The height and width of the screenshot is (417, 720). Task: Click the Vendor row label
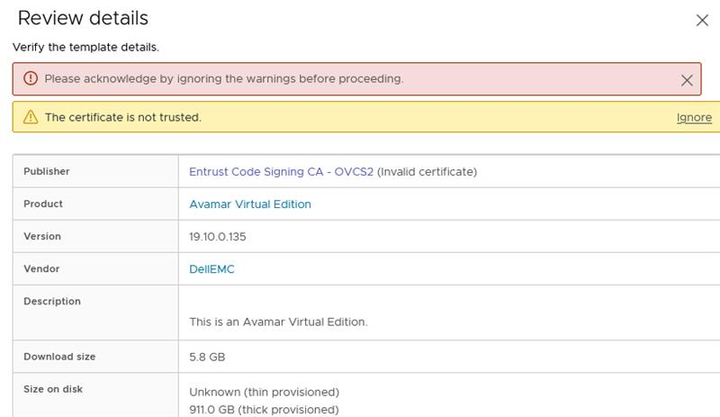[x=42, y=269]
